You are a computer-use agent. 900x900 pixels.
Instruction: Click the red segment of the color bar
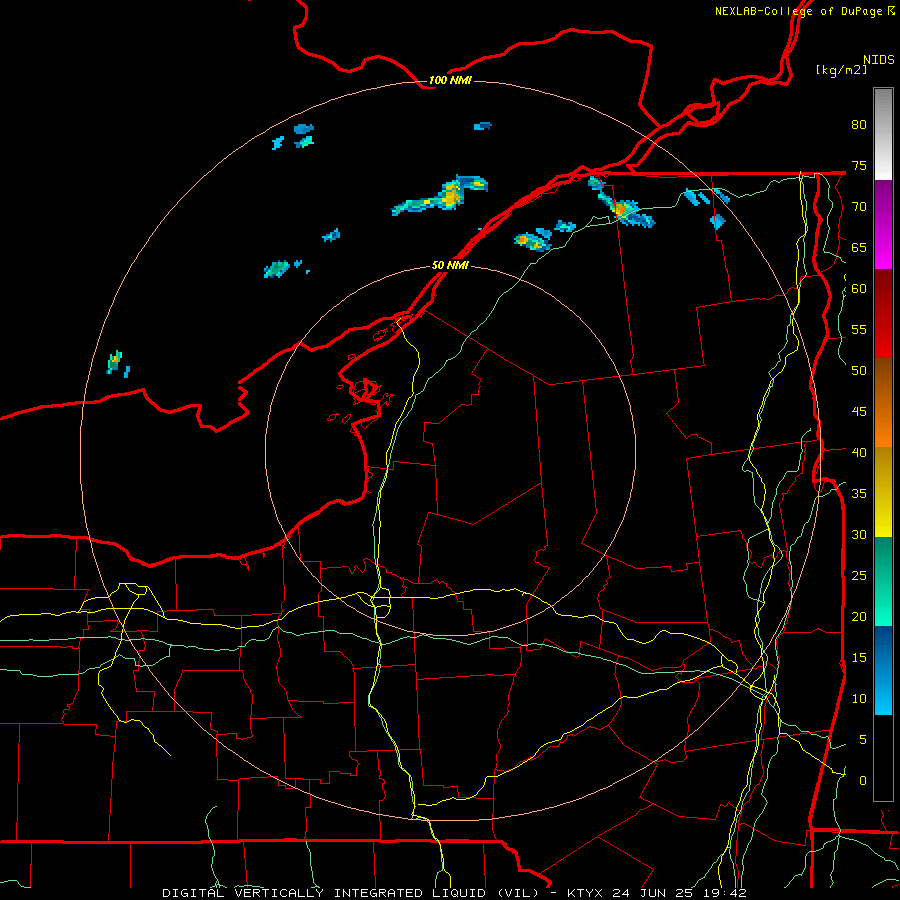click(883, 314)
